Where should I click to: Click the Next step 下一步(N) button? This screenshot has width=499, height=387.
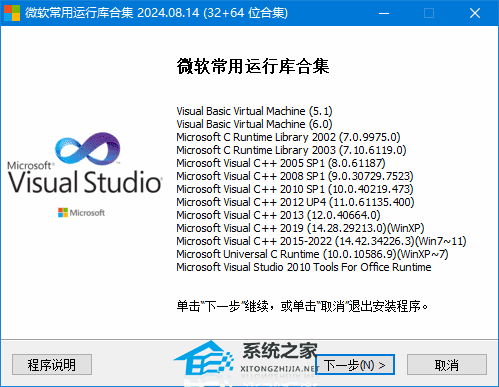pyautogui.click(x=355, y=365)
